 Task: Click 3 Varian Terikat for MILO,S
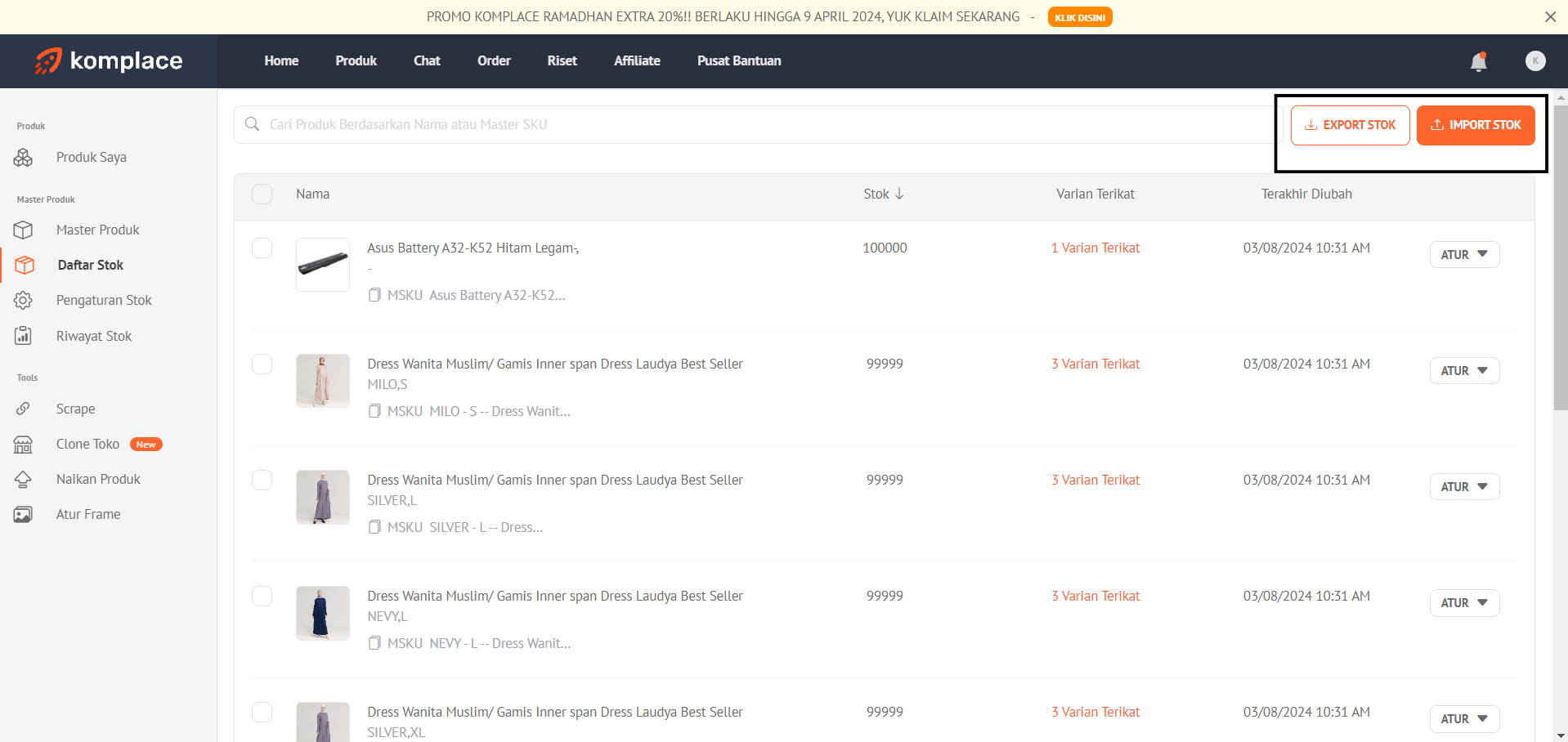(x=1095, y=364)
